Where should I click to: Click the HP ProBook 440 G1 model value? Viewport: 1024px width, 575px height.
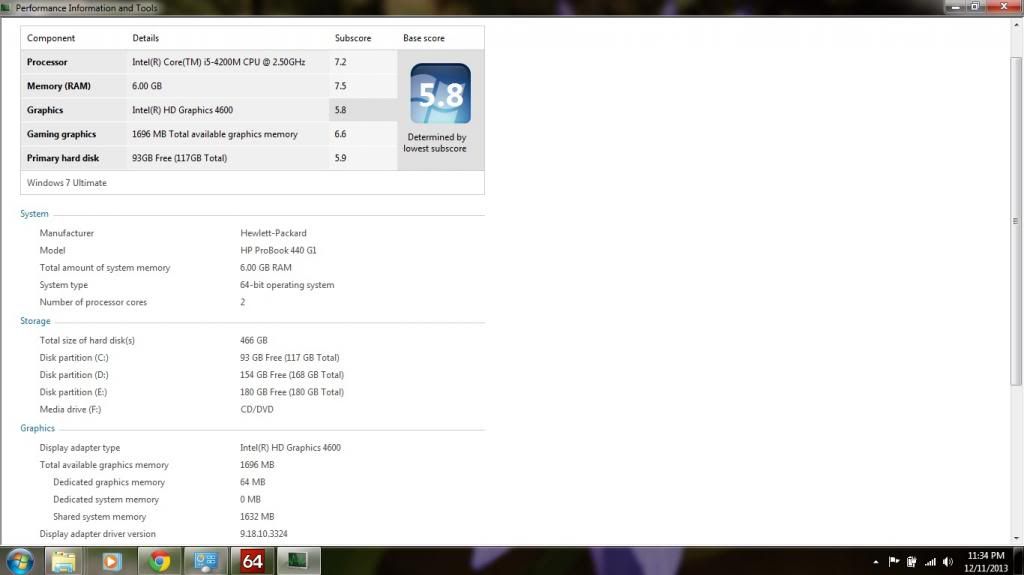(x=278, y=250)
